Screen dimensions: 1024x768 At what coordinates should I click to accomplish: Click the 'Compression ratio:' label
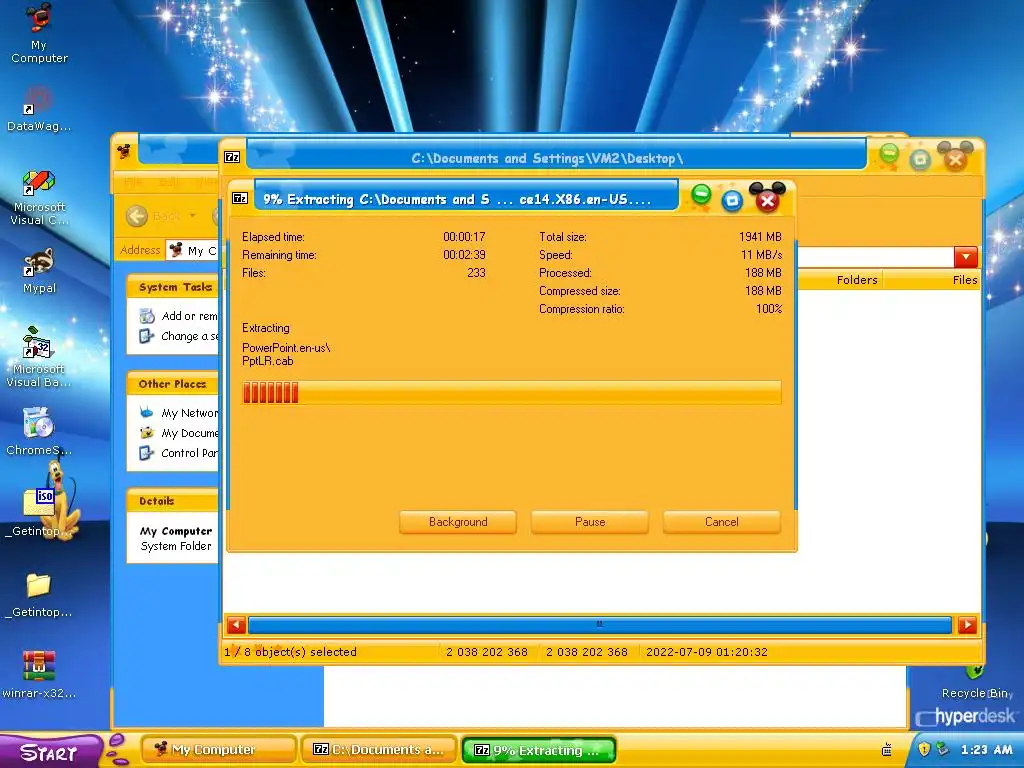tap(581, 309)
